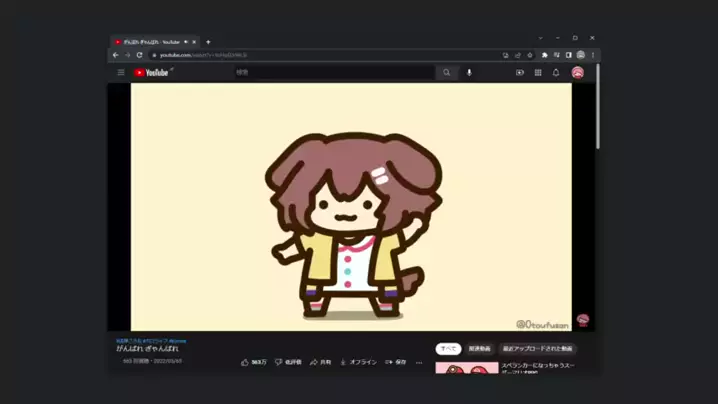The height and width of the screenshot is (404, 718).
Task: Open the YouTube account avatar menu
Action: click(x=578, y=73)
